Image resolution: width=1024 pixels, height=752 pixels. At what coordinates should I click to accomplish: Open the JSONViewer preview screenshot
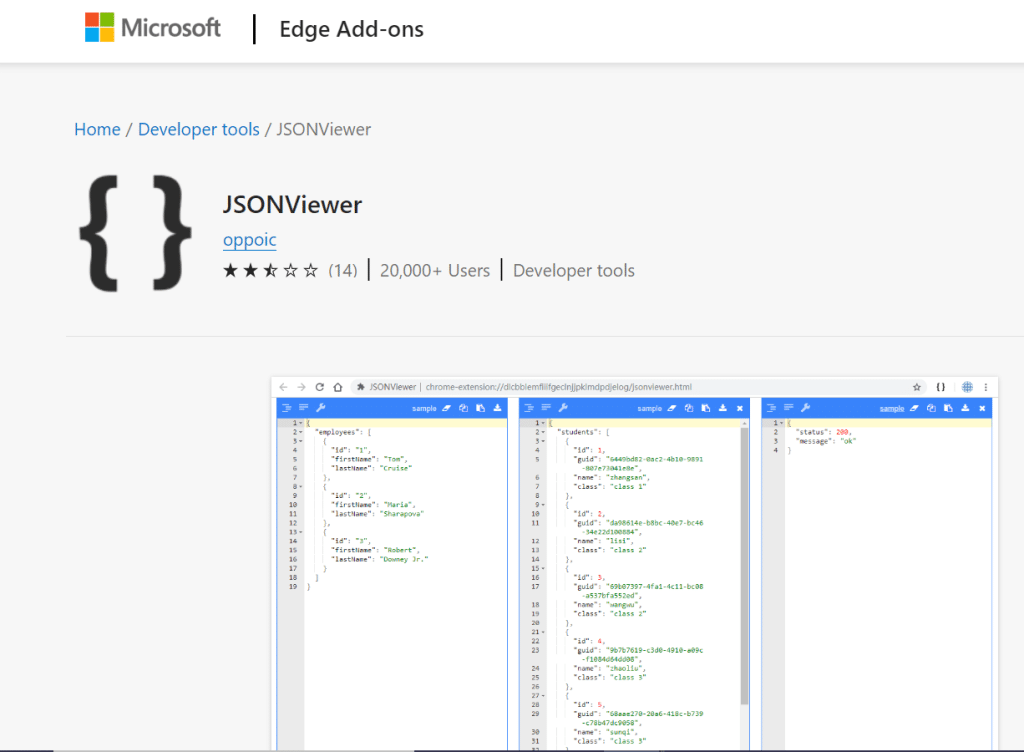click(635, 564)
